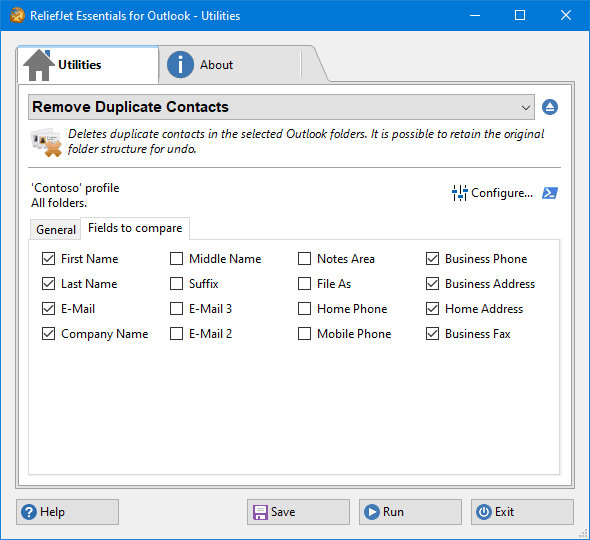The width and height of the screenshot is (590, 540).
Task: Click the Configure sliders icon
Action: click(459, 193)
